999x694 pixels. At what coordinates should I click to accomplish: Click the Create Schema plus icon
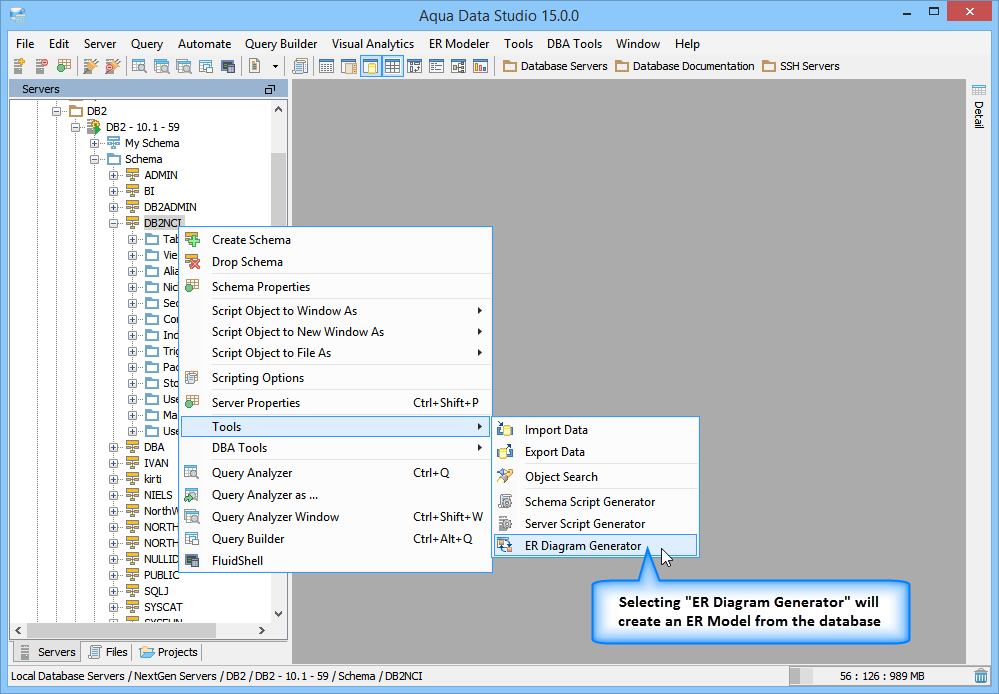coord(192,240)
